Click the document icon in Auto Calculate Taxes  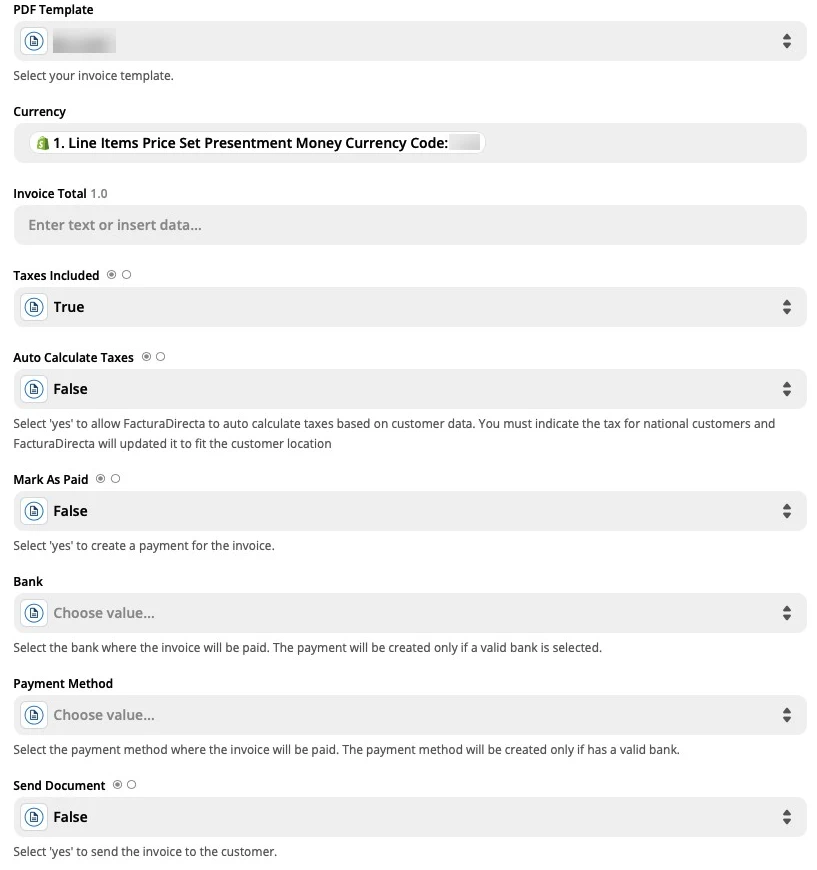coord(33,389)
